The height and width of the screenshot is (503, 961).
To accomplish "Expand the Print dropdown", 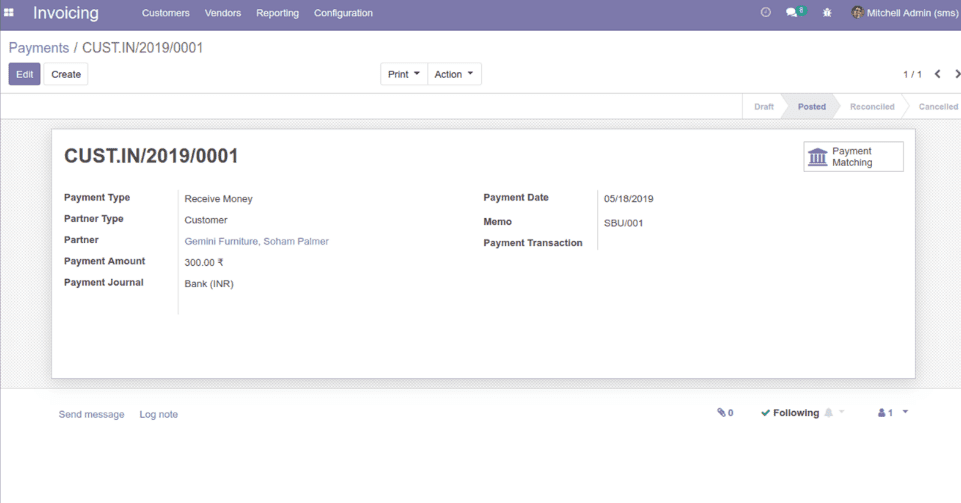I will coord(404,74).
